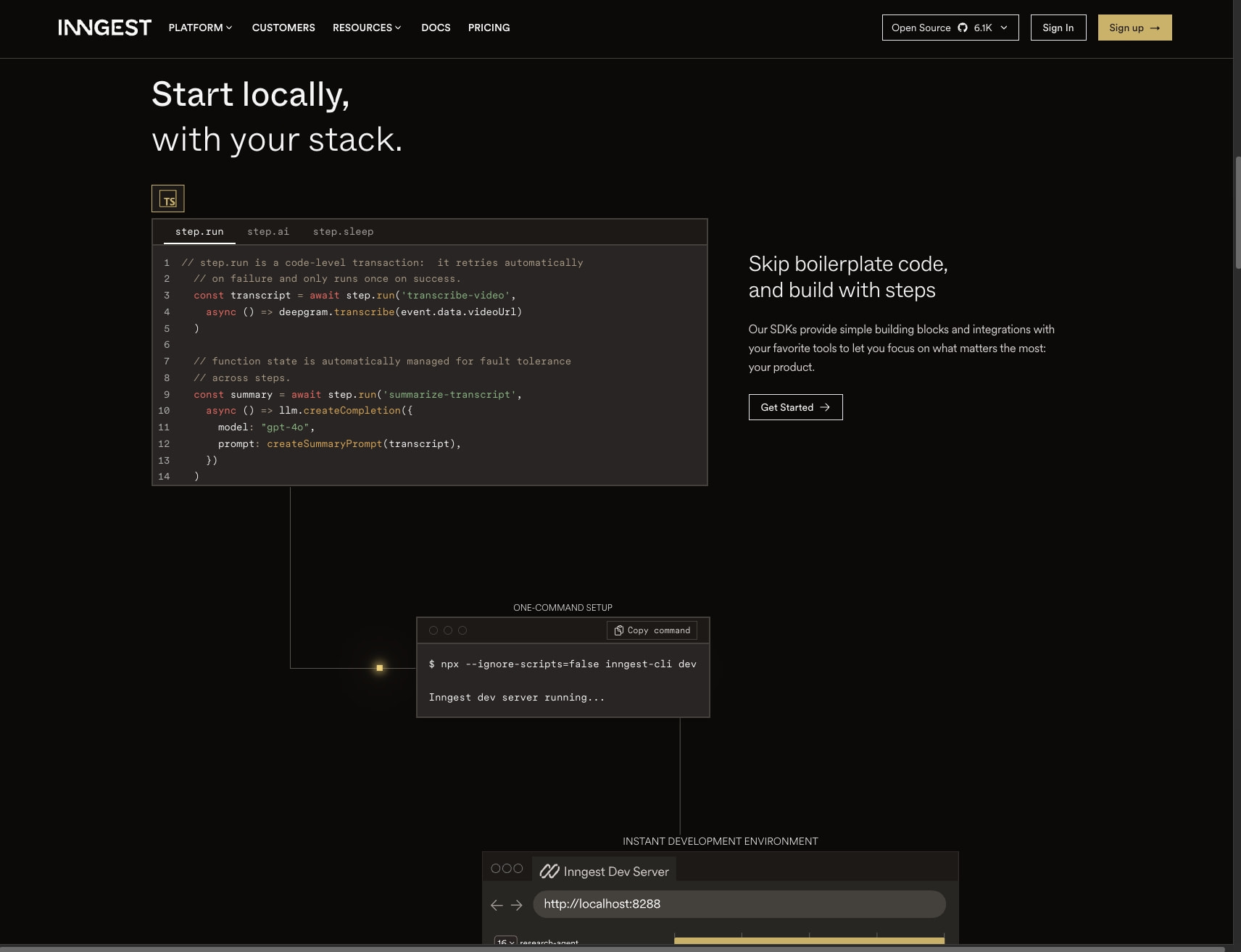Click 'Start locally,' heading text
The image size is (1241, 952).
click(x=251, y=95)
